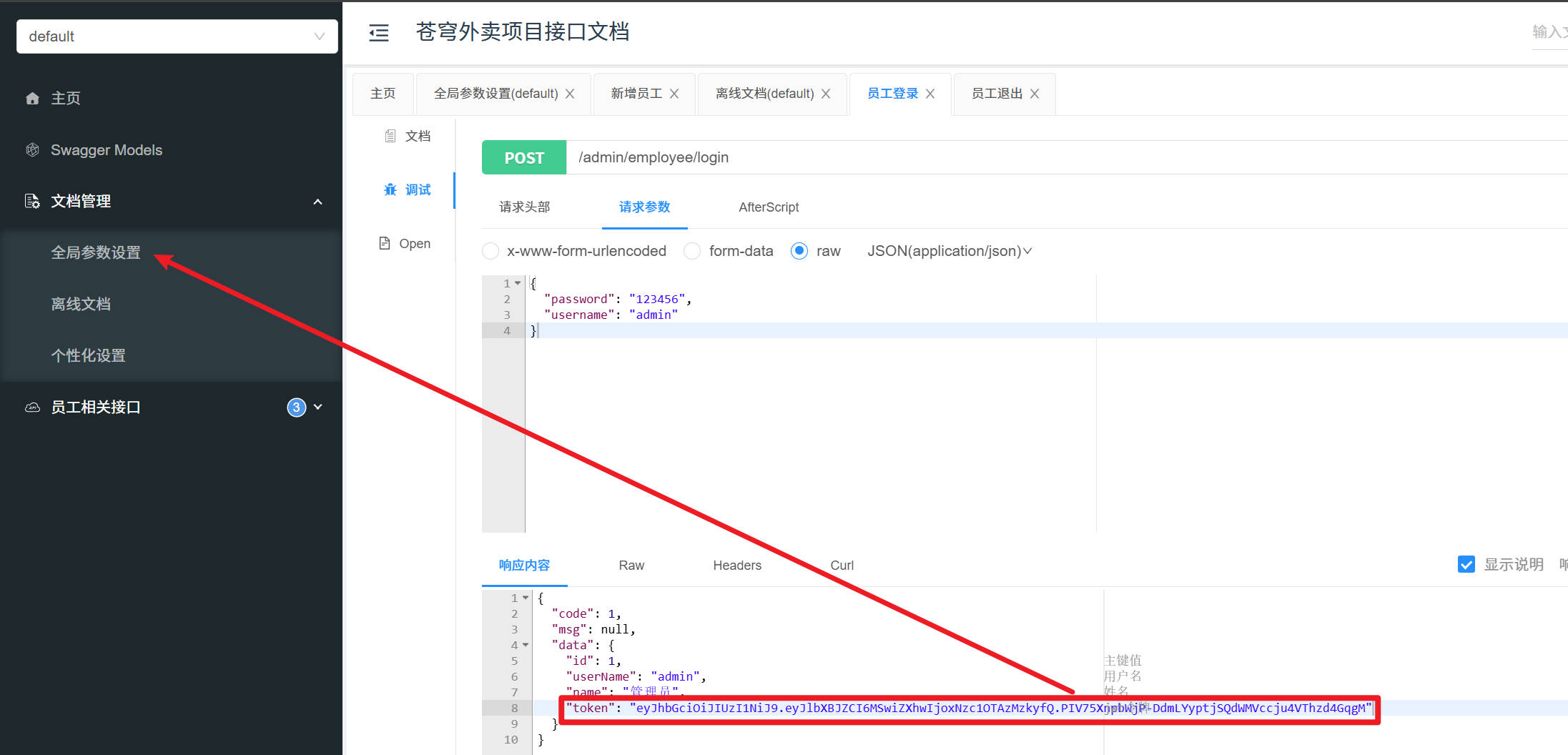The image size is (1568, 755).
Task: Click 主键值 field description
Action: [x=1123, y=660]
